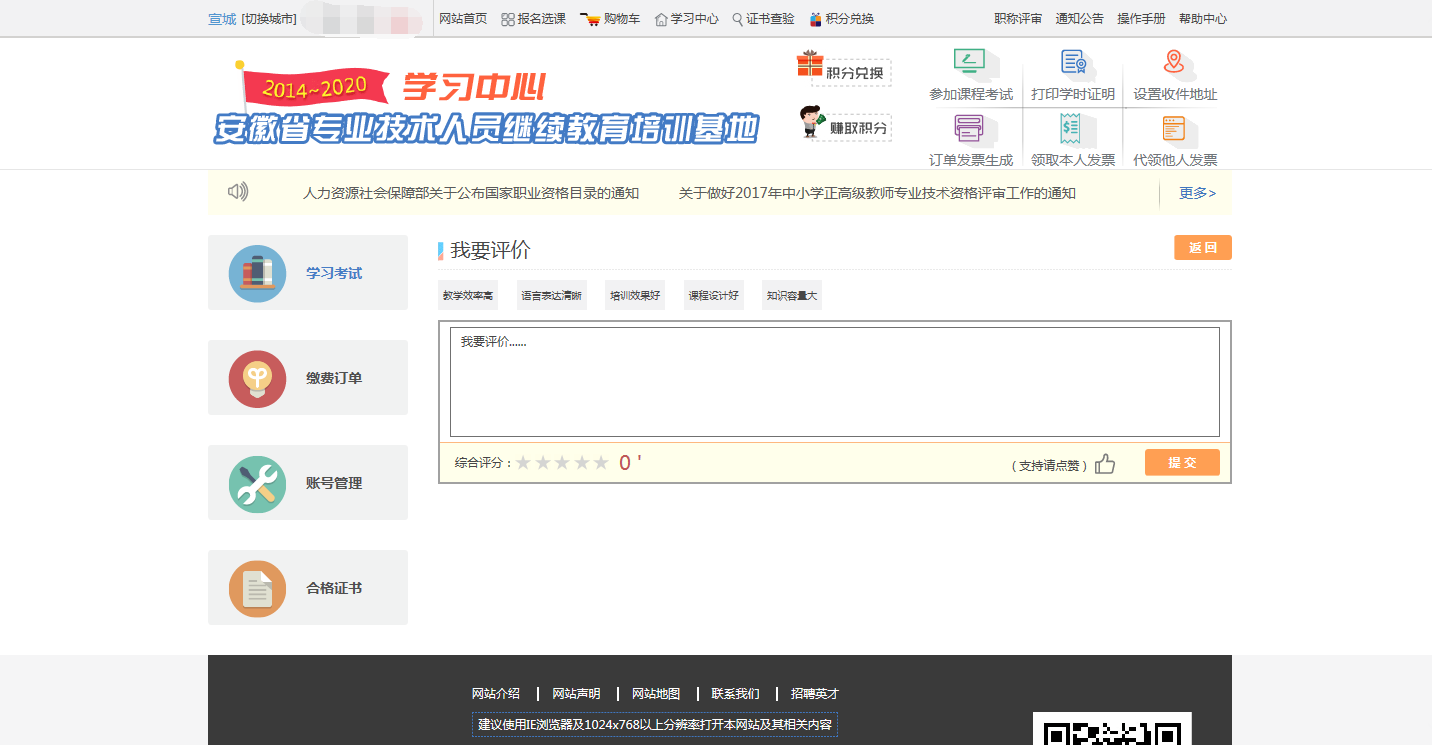Select the fifth rating star
1432x745 pixels.
[600, 463]
